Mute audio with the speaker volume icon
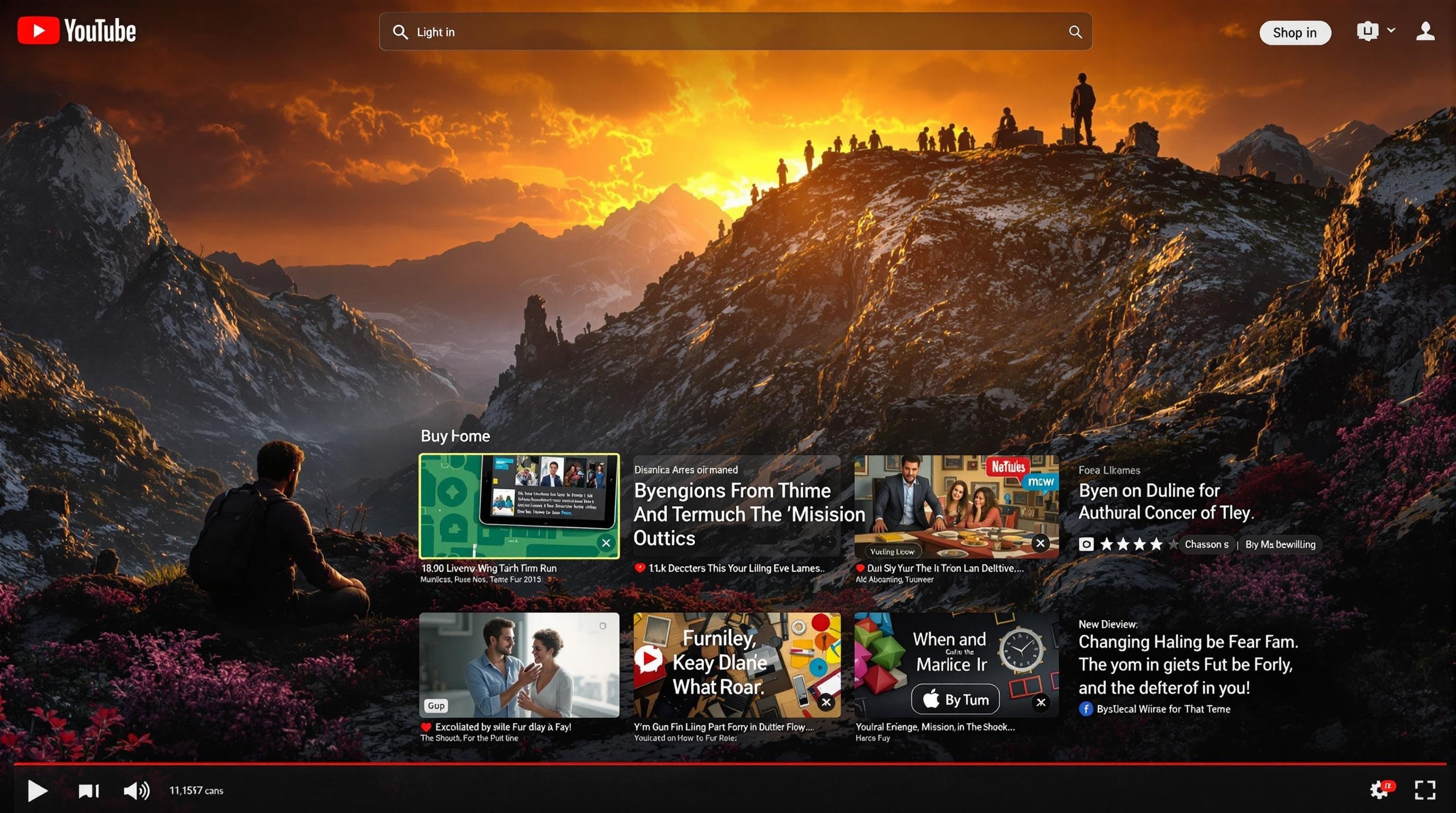The image size is (1456, 813). (x=136, y=790)
